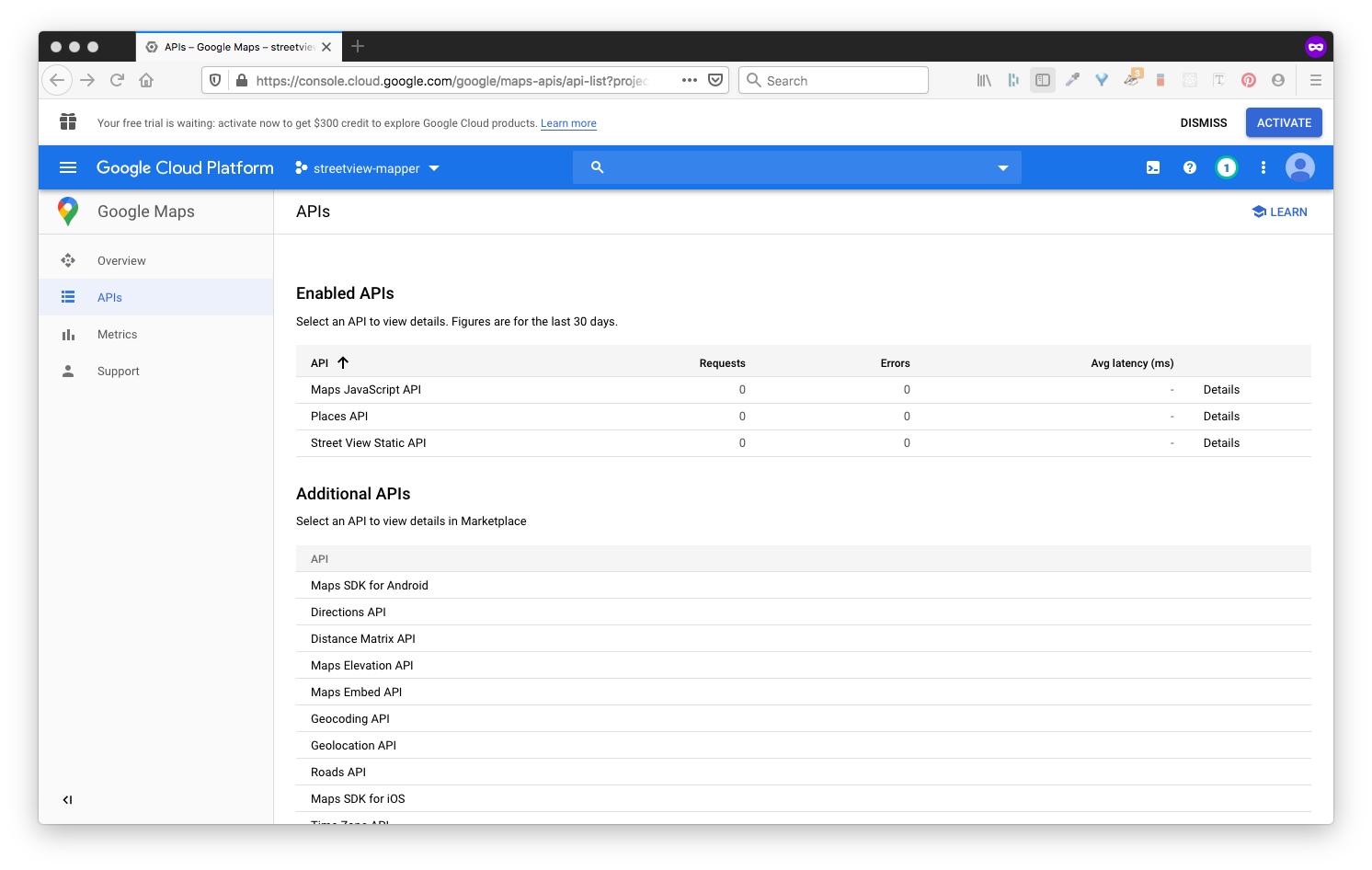Collapse the sidebar with the bottom chevron
This screenshot has height=870, width=1372.
tap(66, 799)
